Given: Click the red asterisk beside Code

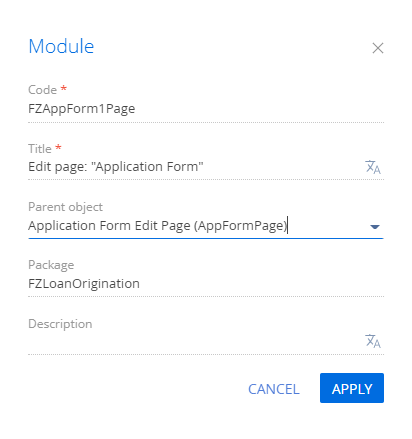Looking at the screenshot, I should click(x=64, y=88).
